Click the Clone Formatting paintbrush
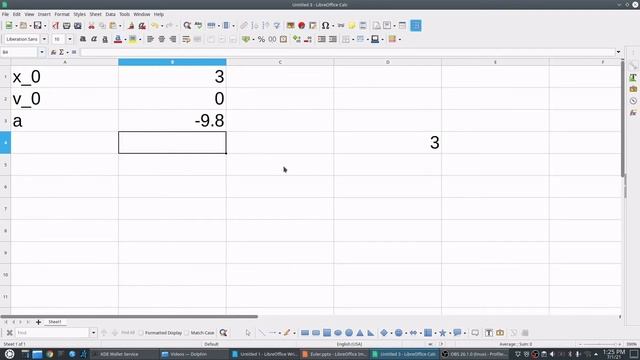The height and width of the screenshot is (360, 640). [x=131, y=26]
